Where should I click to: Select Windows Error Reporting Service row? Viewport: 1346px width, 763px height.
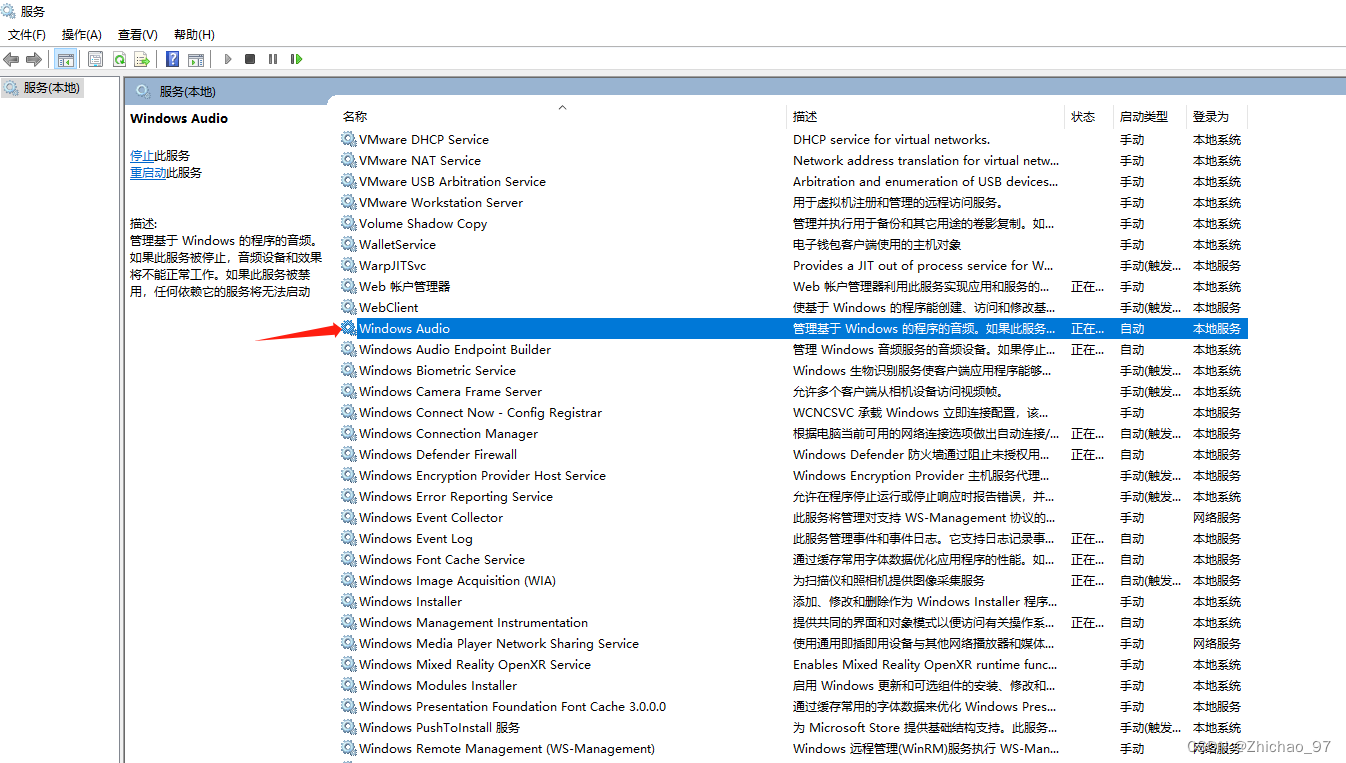tap(793, 496)
